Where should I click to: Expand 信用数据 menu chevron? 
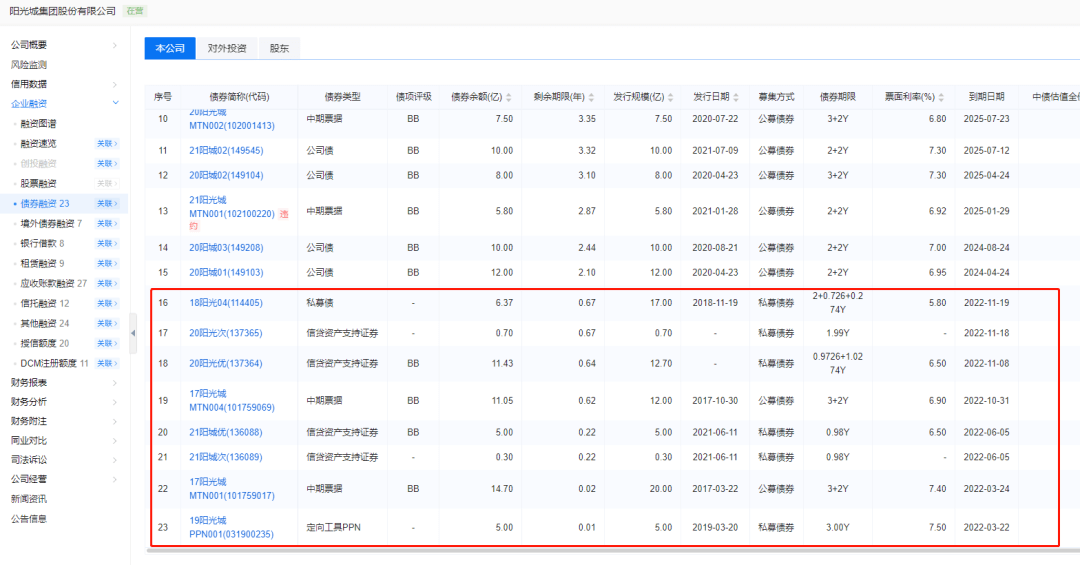[x=115, y=84]
